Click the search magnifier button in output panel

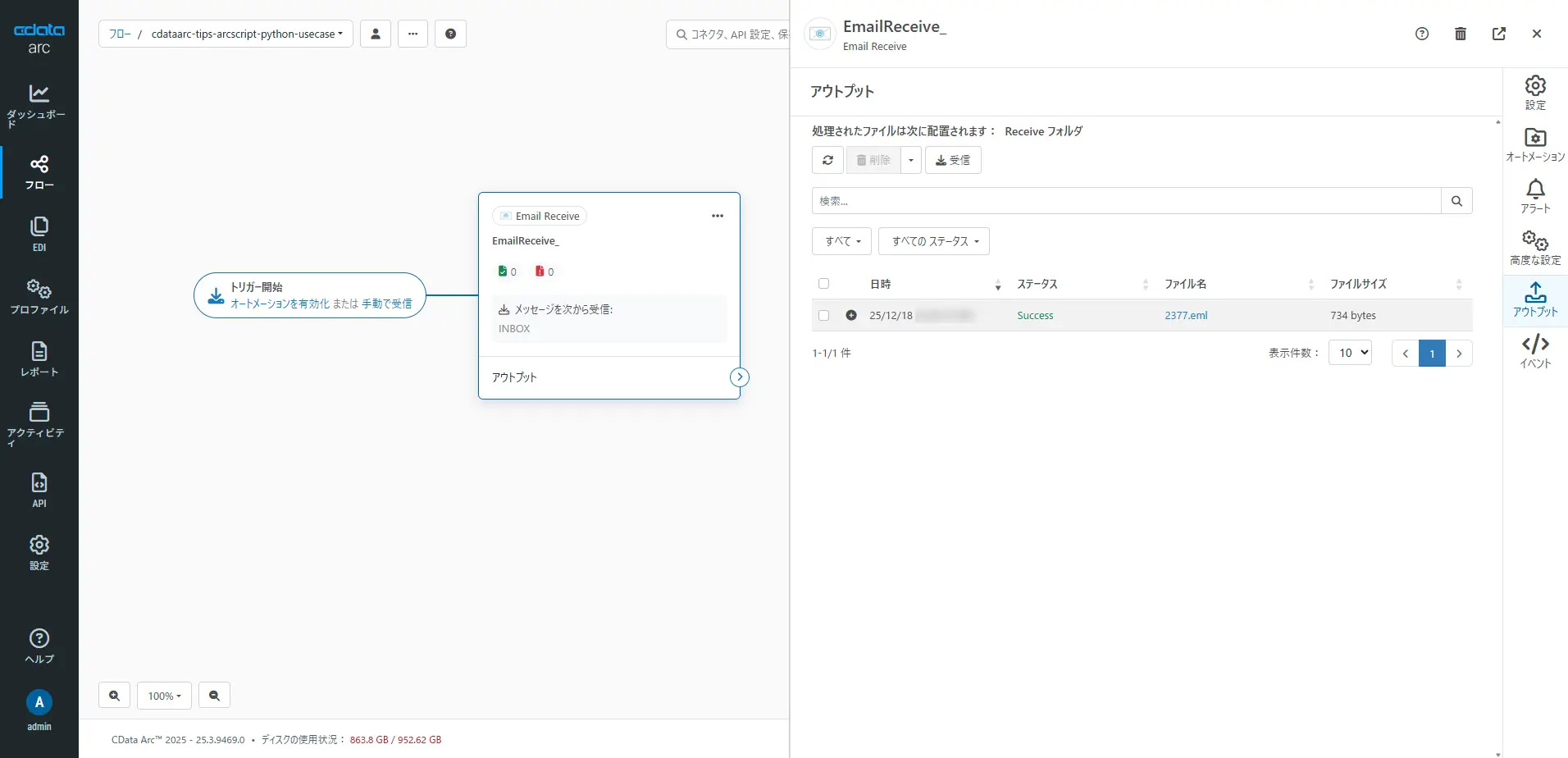[x=1456, y=201]
